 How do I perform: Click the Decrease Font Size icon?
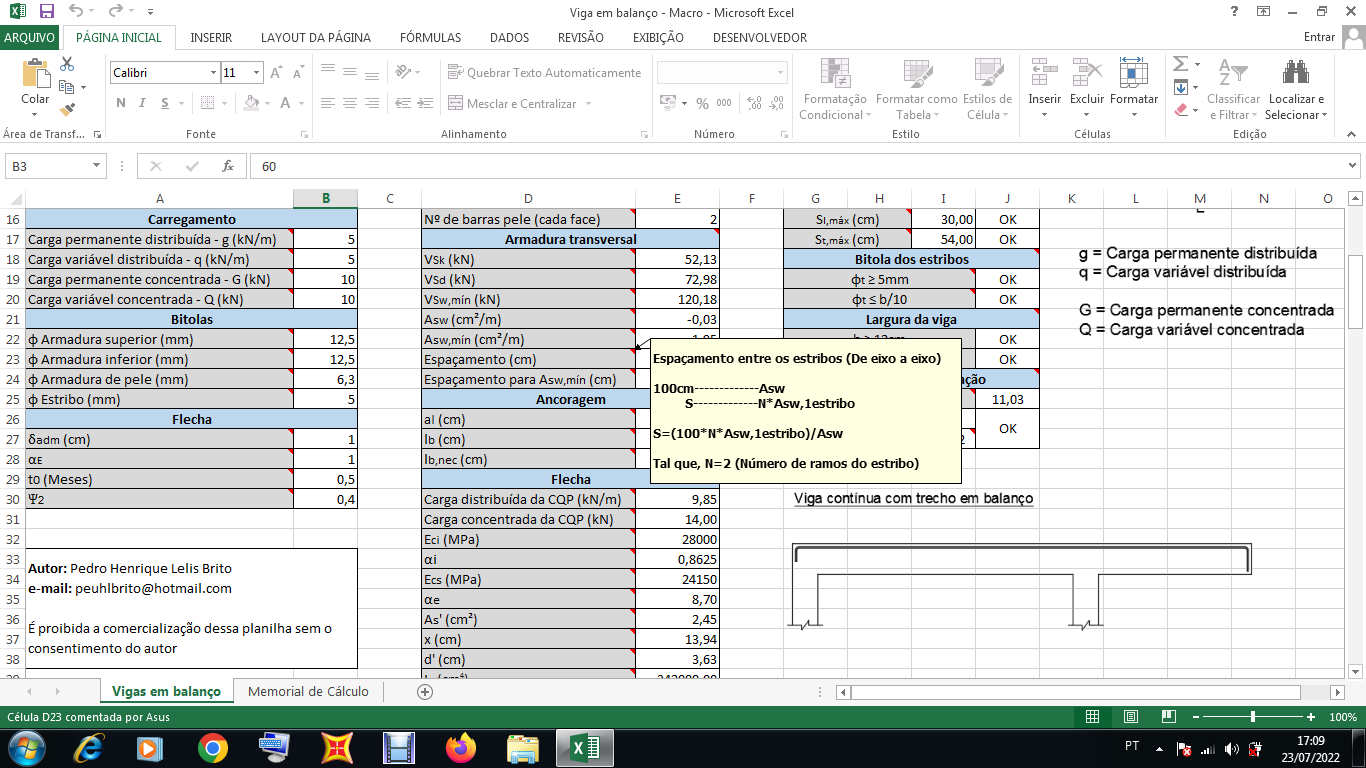299,73
